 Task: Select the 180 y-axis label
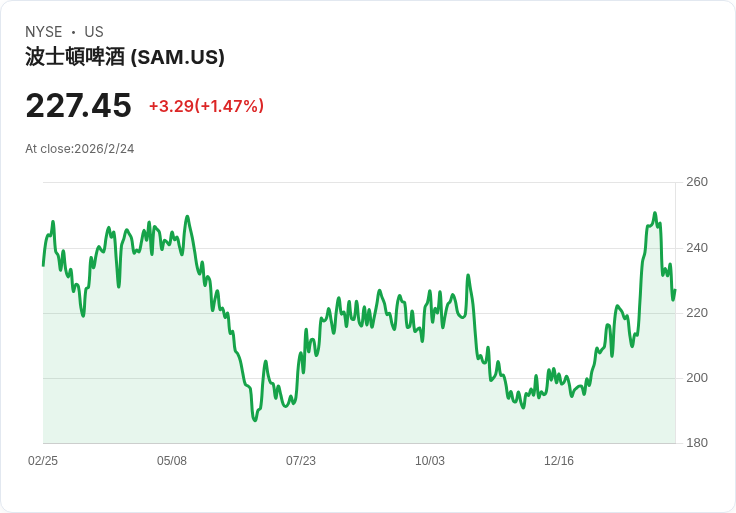697,443
